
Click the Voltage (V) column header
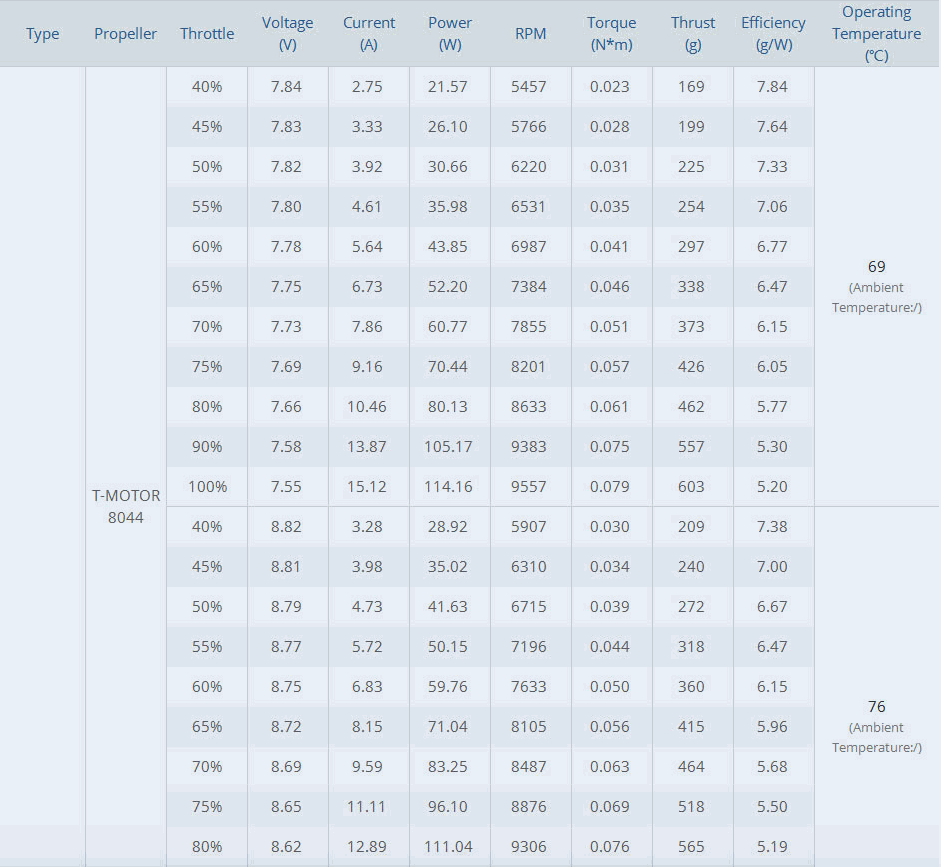[287, 34]
